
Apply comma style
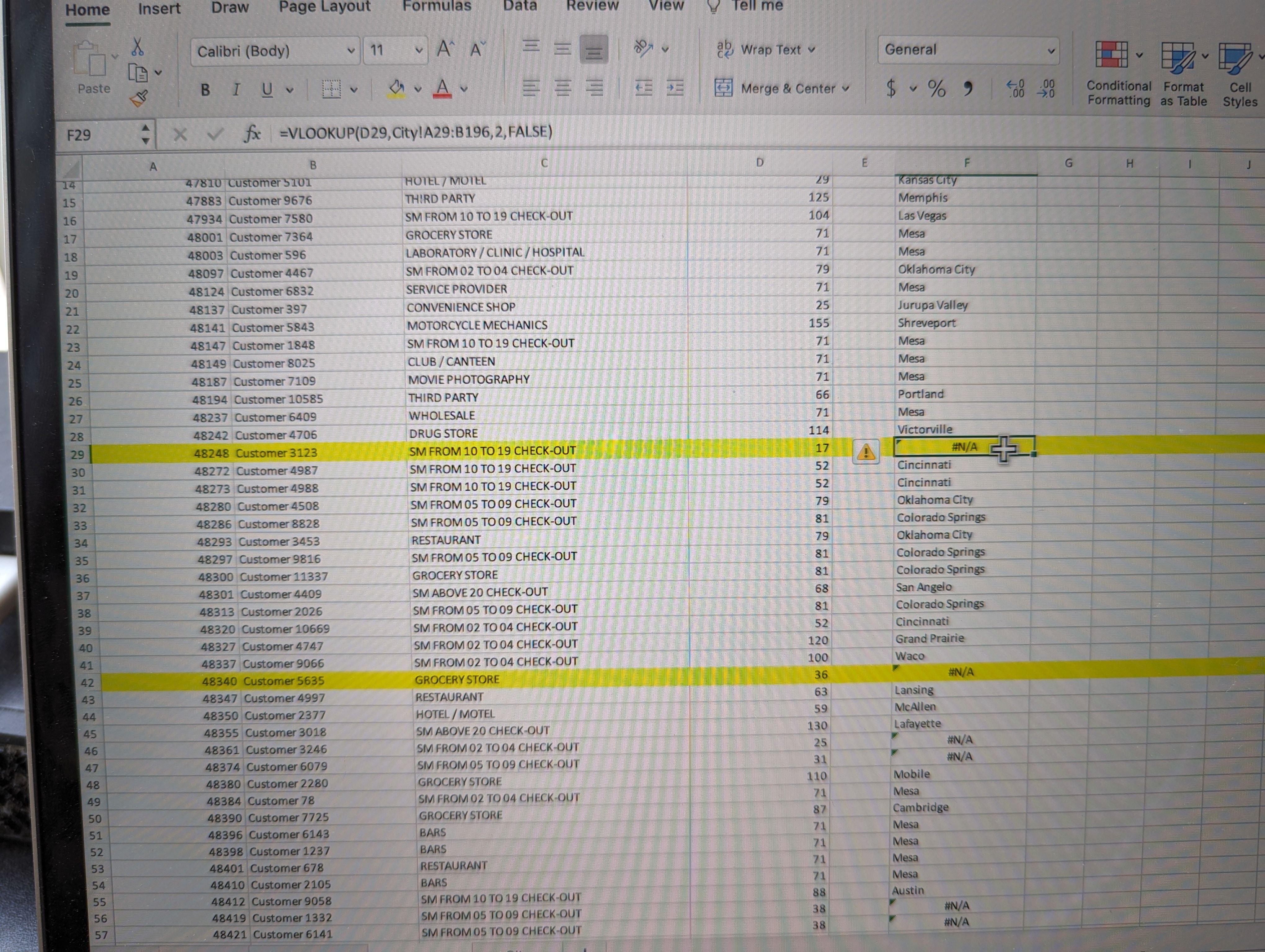coord(968,89)
